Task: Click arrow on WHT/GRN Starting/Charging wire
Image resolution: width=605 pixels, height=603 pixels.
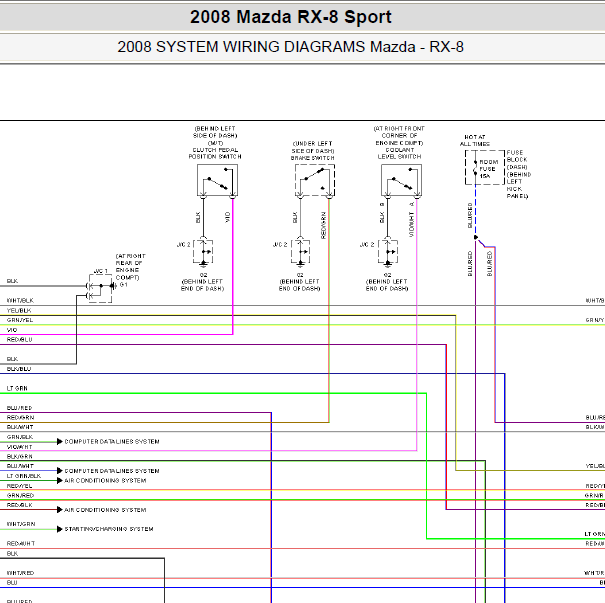Action: click(60, 529)
